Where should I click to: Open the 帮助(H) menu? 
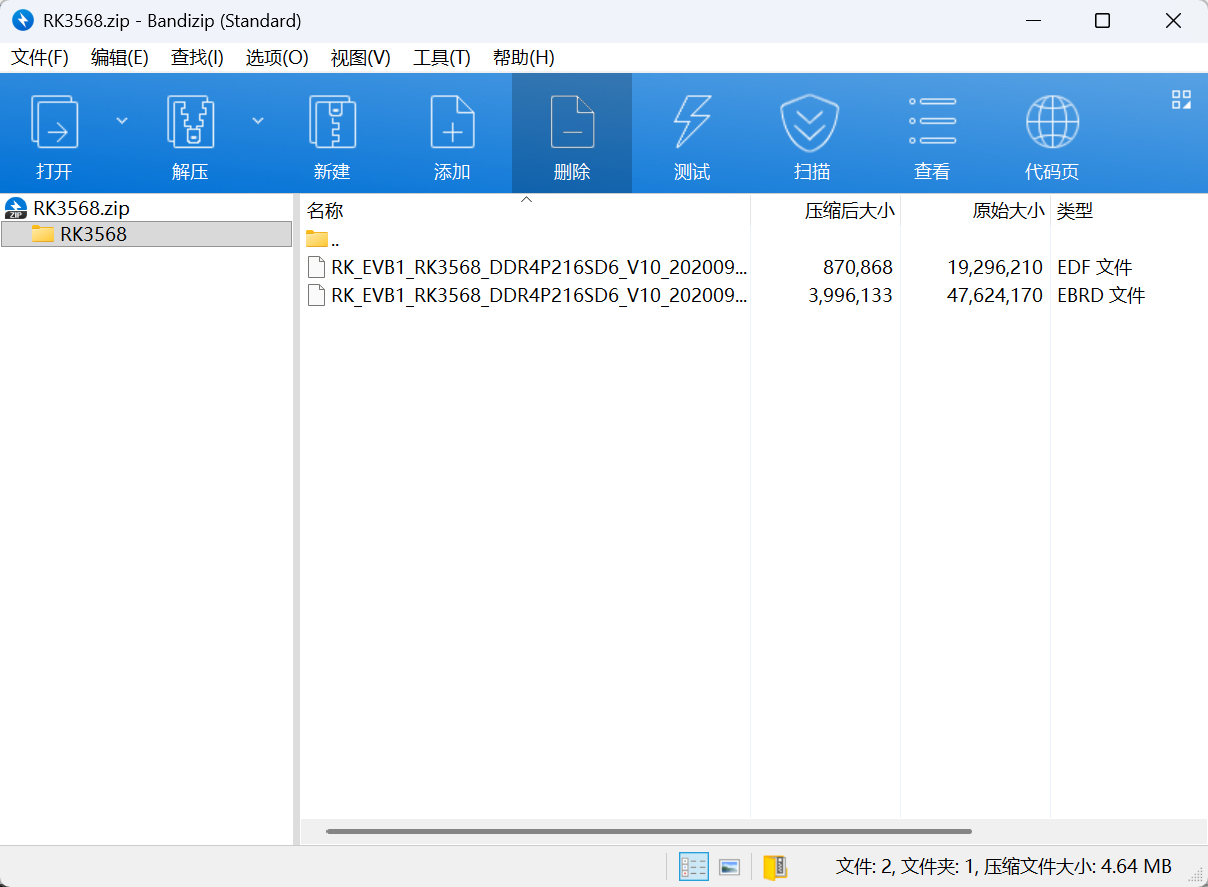524,58
